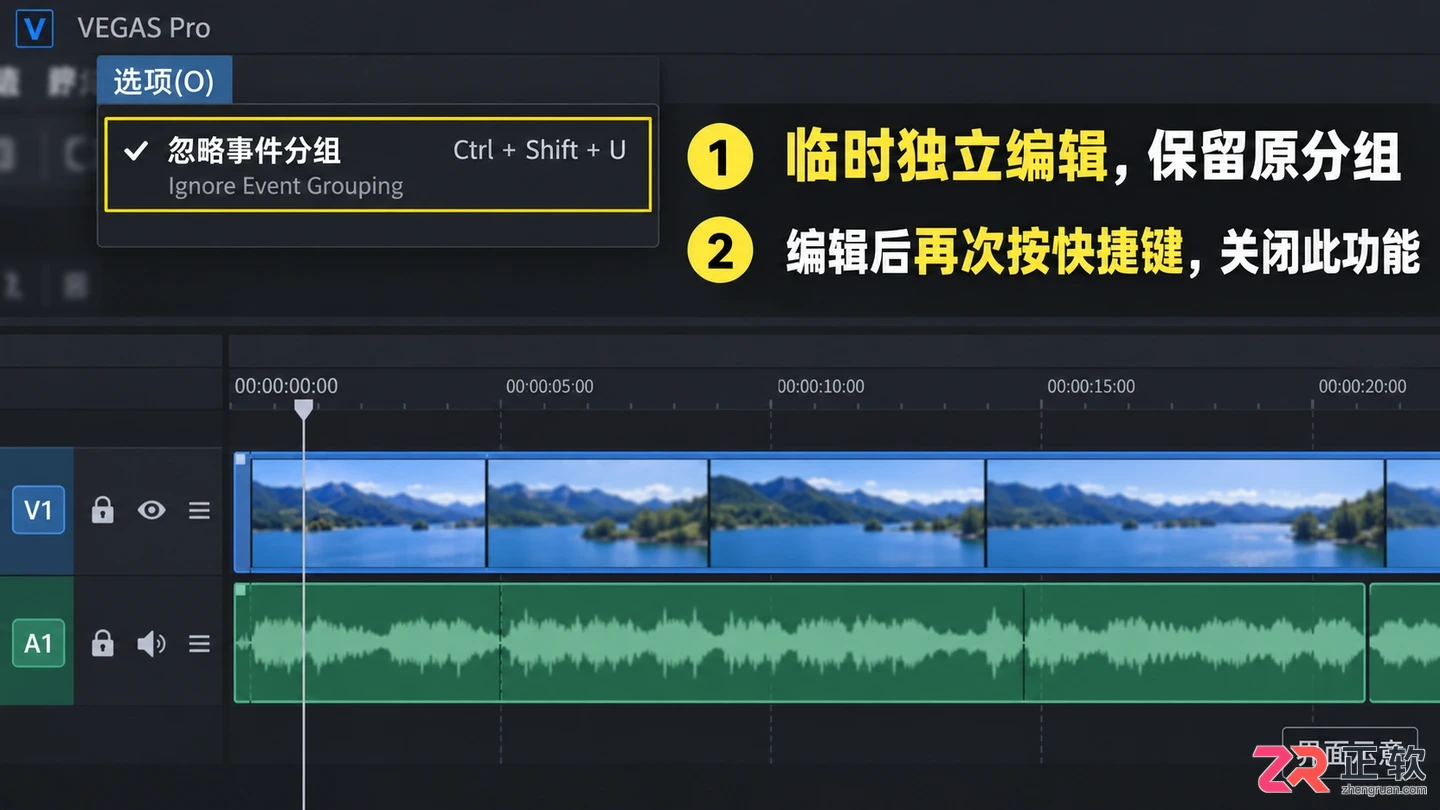Select the first video clip on V1

(368, 513)
